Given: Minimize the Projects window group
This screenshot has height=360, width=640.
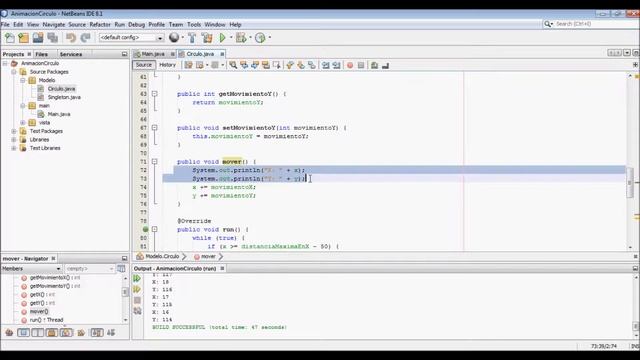Looking at the screenshot, I should (x=124, y=54).
